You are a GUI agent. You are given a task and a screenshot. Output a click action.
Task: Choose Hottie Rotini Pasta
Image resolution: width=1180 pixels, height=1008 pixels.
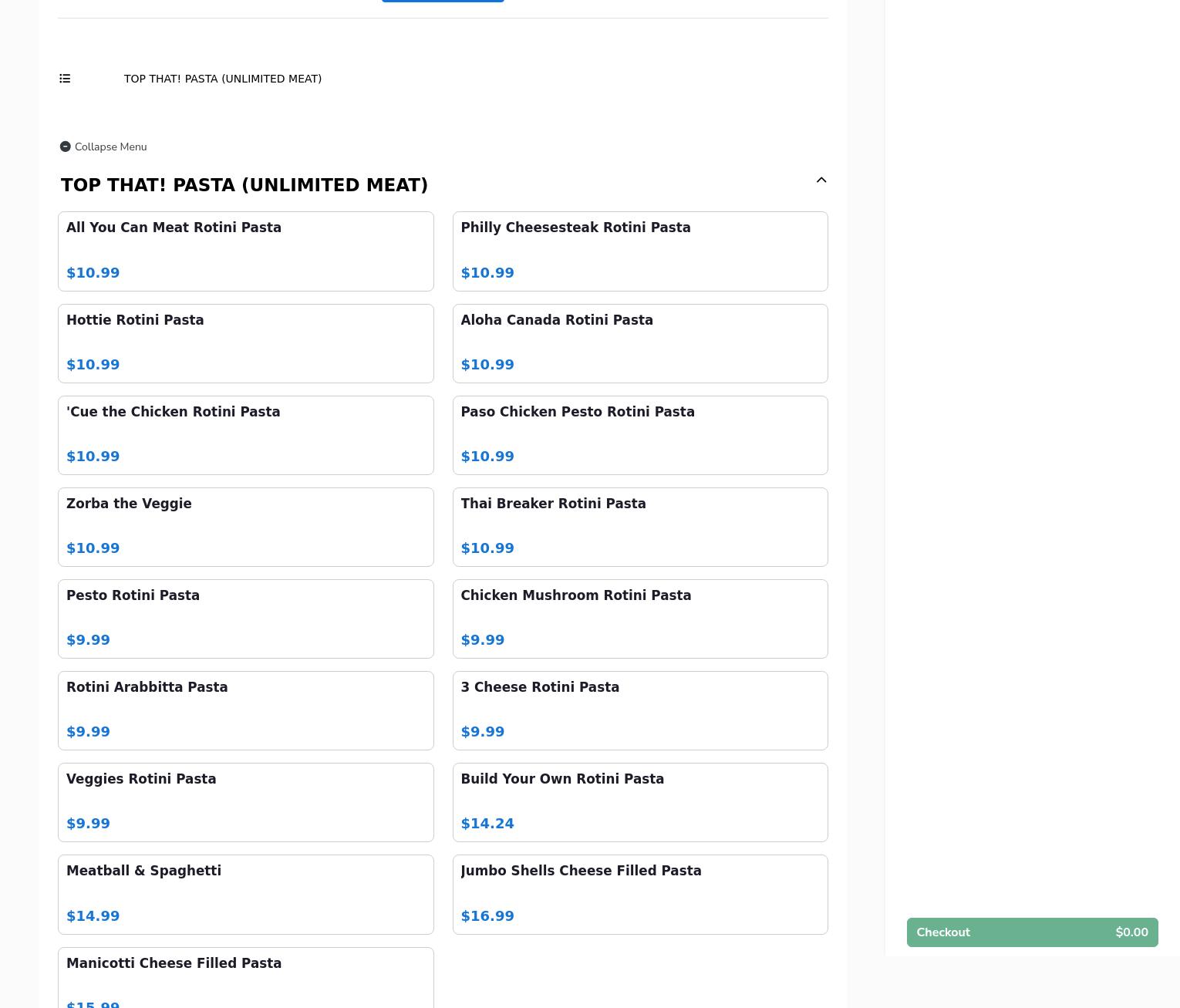coord(245,343)
